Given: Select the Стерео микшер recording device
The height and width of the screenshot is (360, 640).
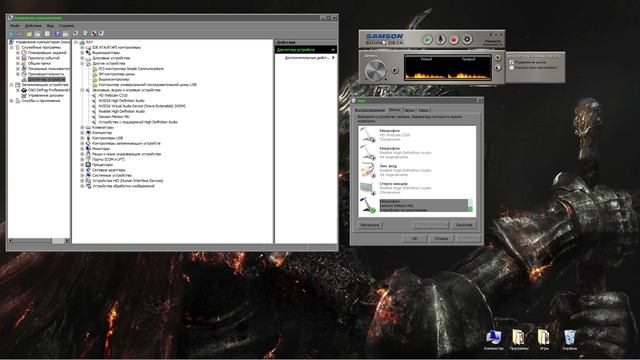Looking at the screenshot, I should [x=416, y=188].
